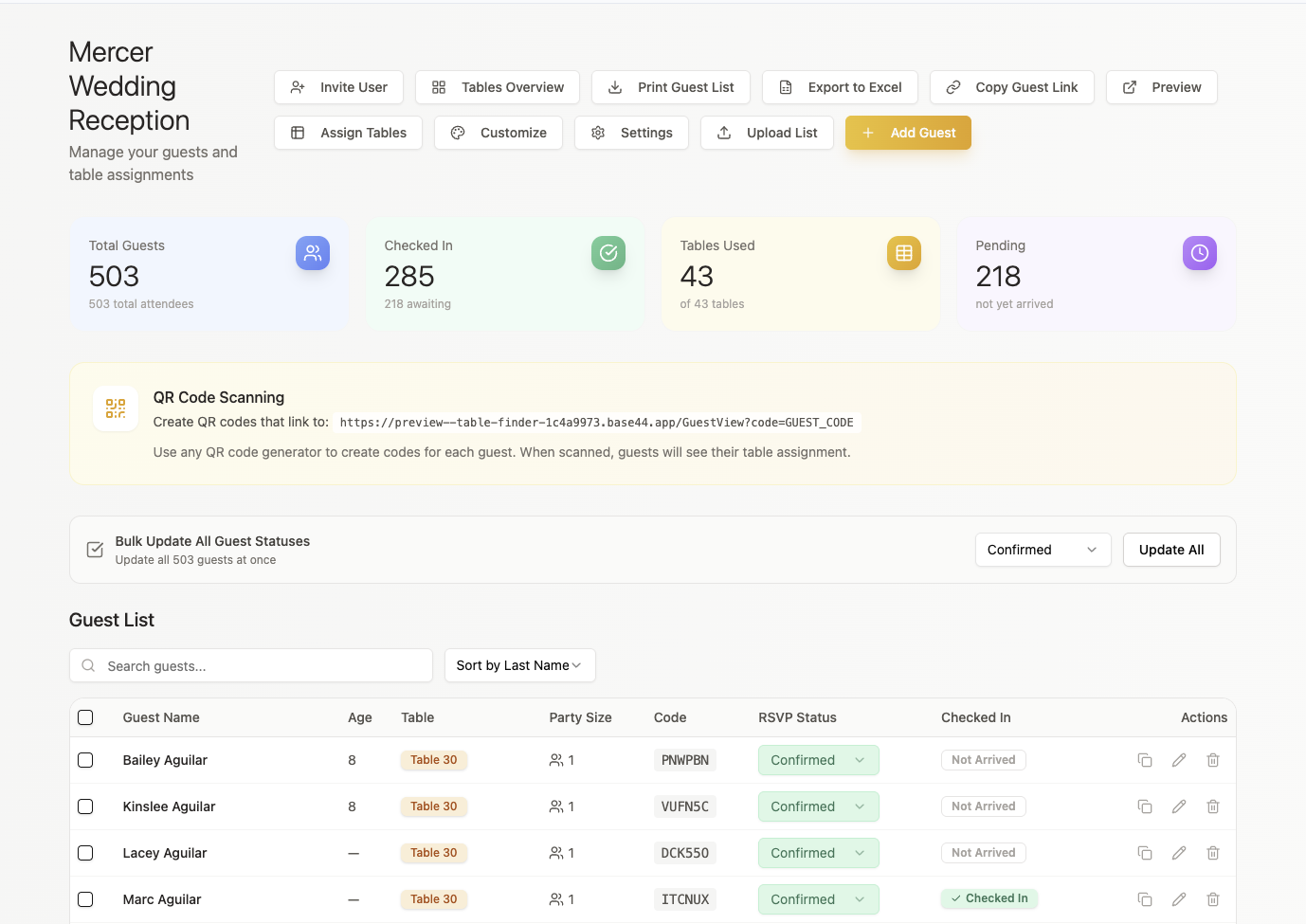
Task: Click the Update All button
Action: [x=1171, y=550]
